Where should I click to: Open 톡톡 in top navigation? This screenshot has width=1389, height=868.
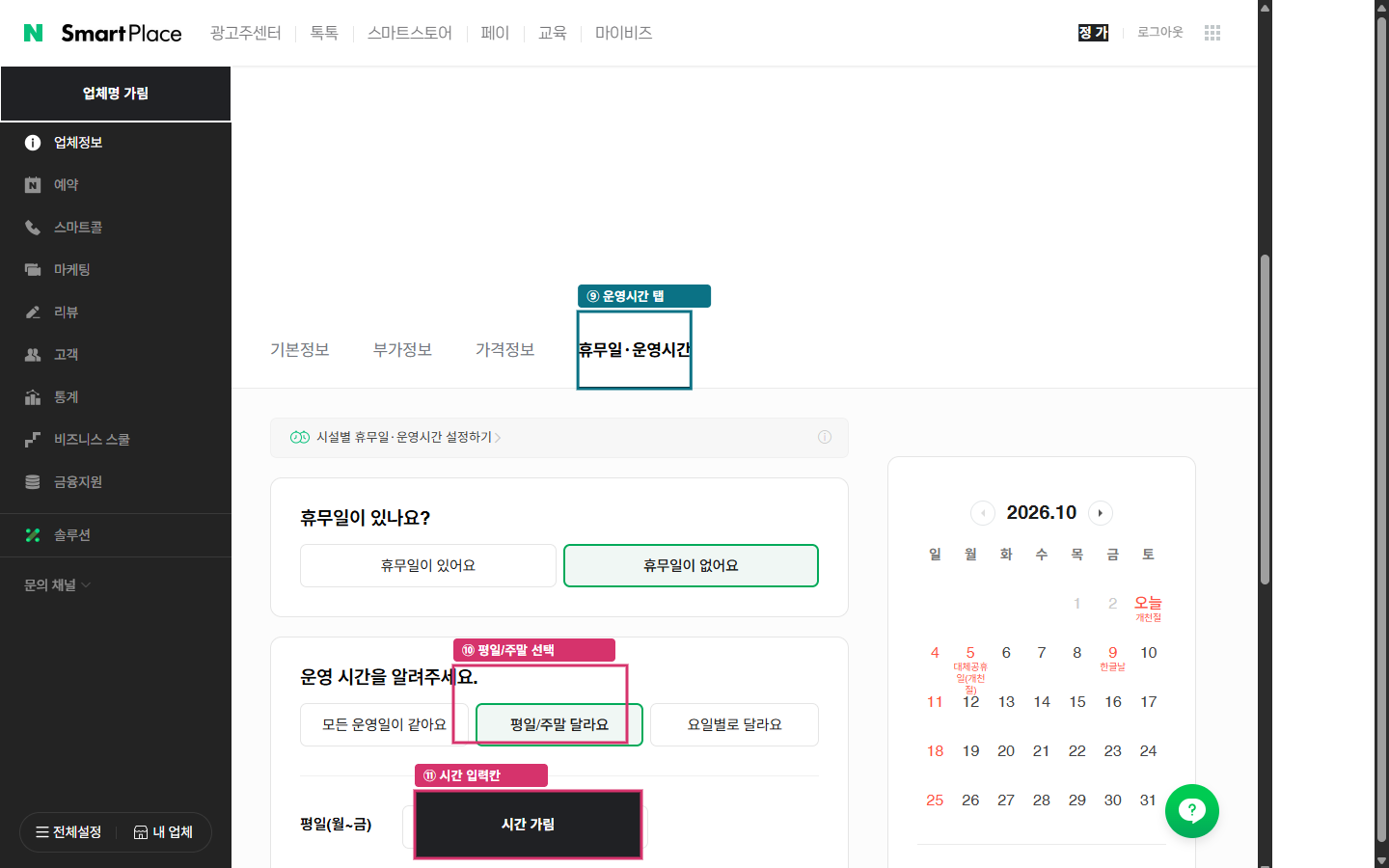click(324, 33)
